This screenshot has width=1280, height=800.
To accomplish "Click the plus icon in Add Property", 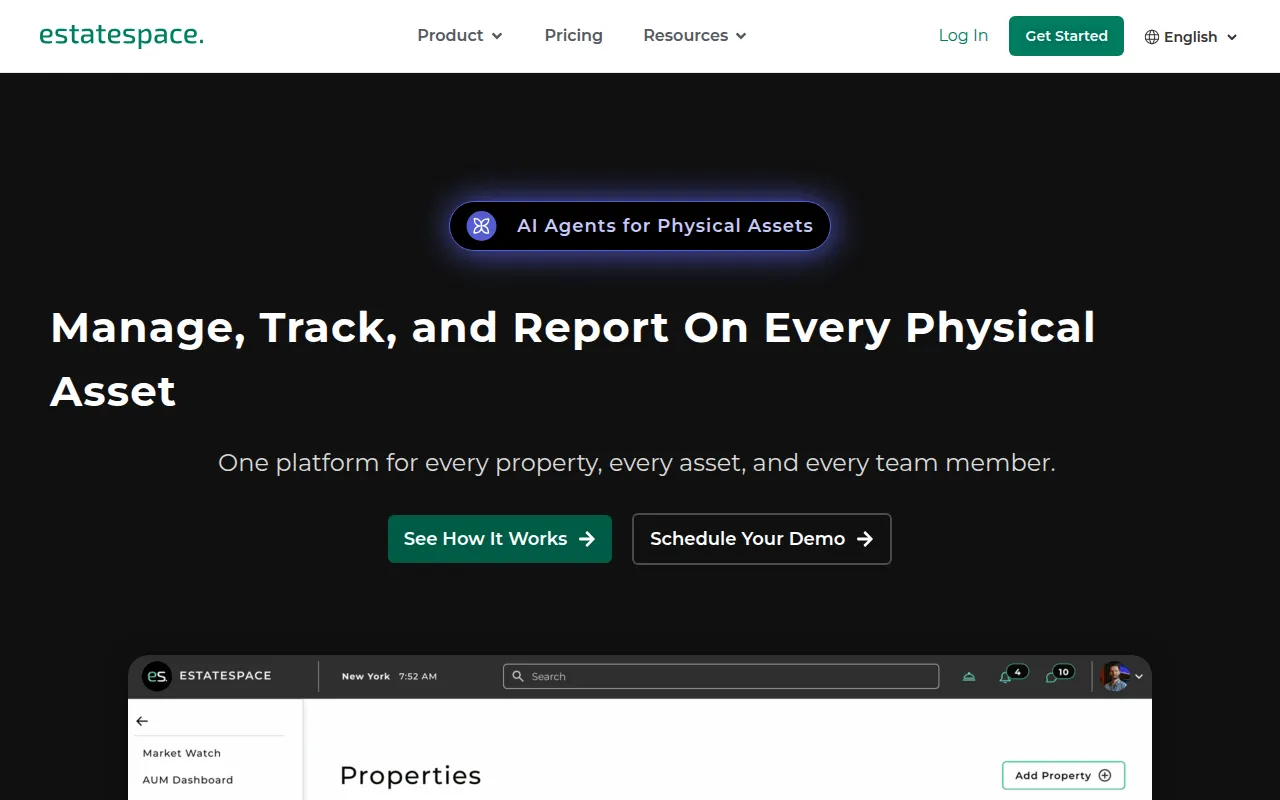I will [1105, 776].
